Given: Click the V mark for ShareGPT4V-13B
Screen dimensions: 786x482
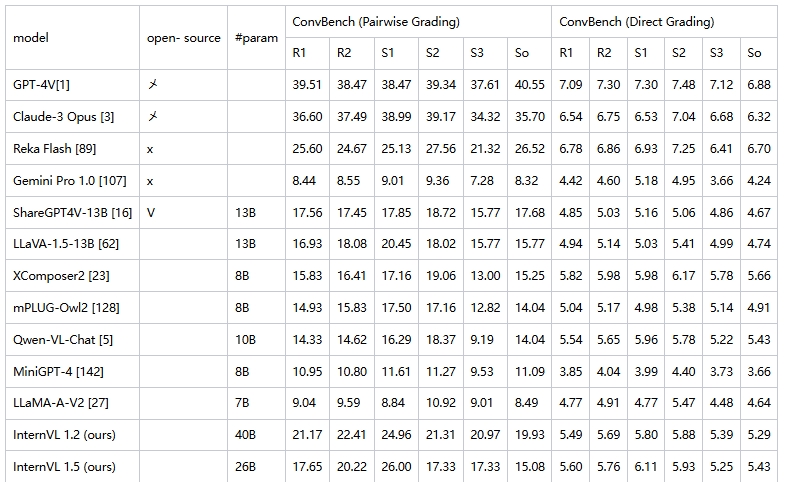Looking at the screenshot, I should click(x=151, y=212).
